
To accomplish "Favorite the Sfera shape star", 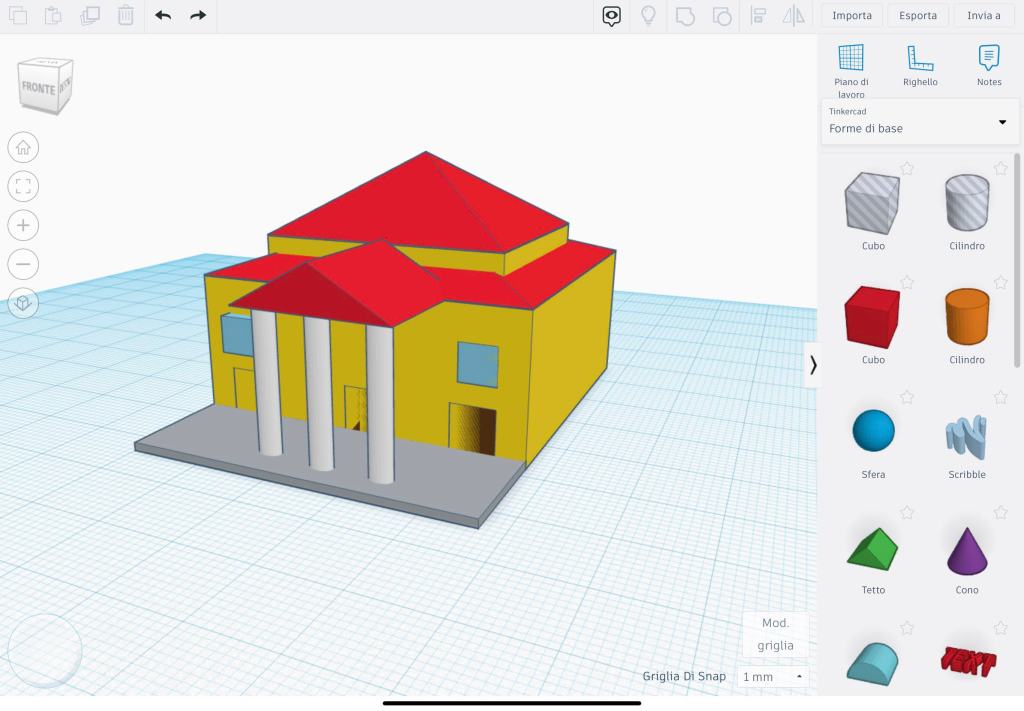I will point(907,397).
